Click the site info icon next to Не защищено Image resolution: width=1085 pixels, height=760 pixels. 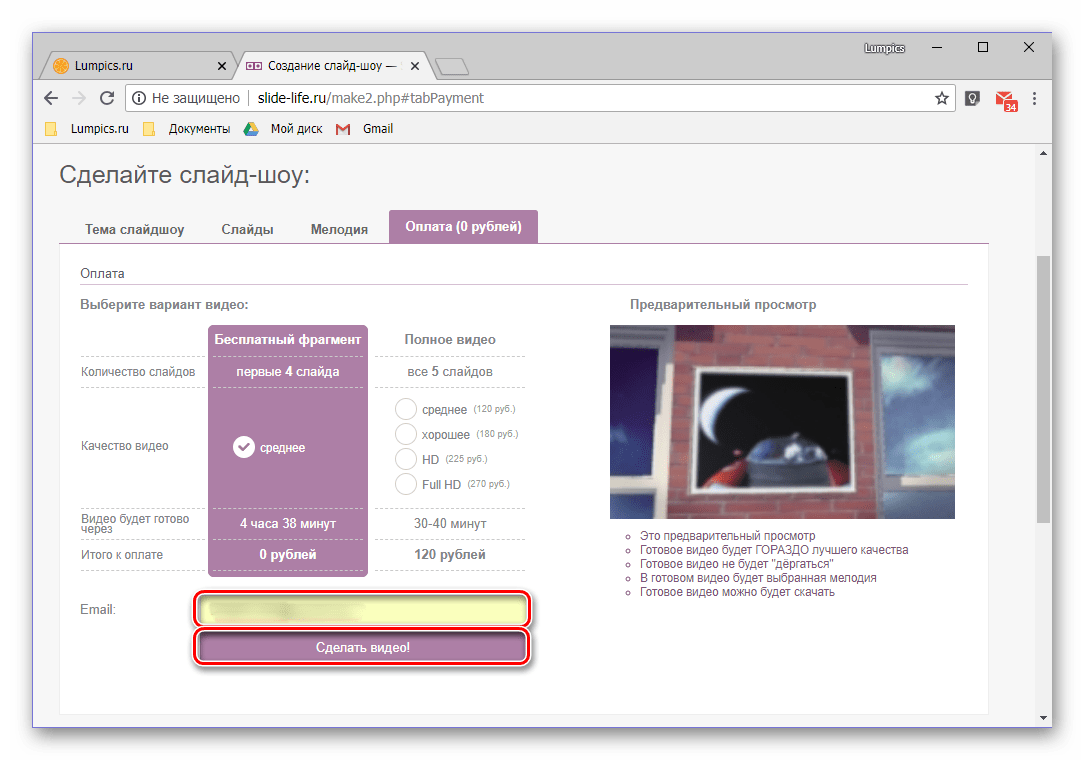[139, 98]
